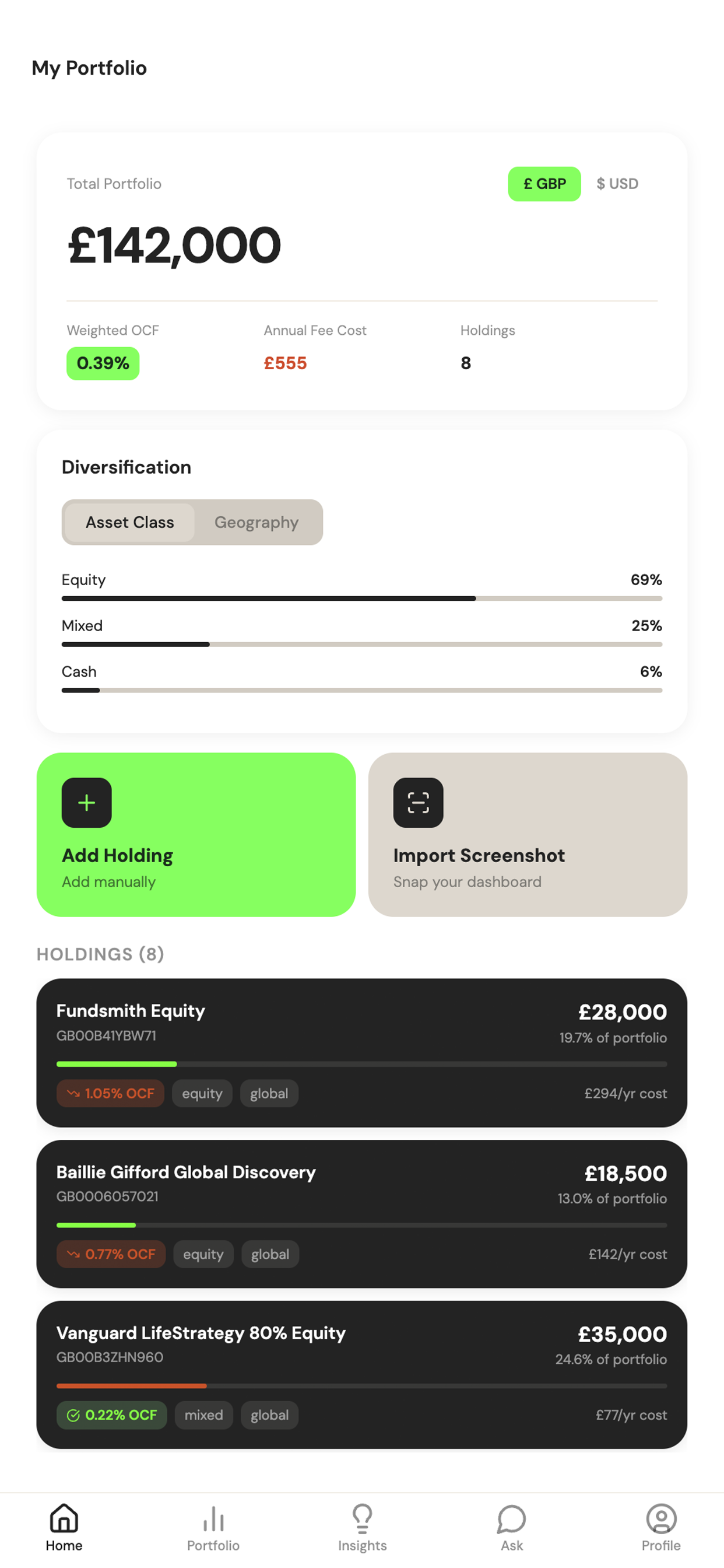Tap the scan icon on Import Screenshot
Viewport: 724px width, 1568px height.
click(418, 802)
